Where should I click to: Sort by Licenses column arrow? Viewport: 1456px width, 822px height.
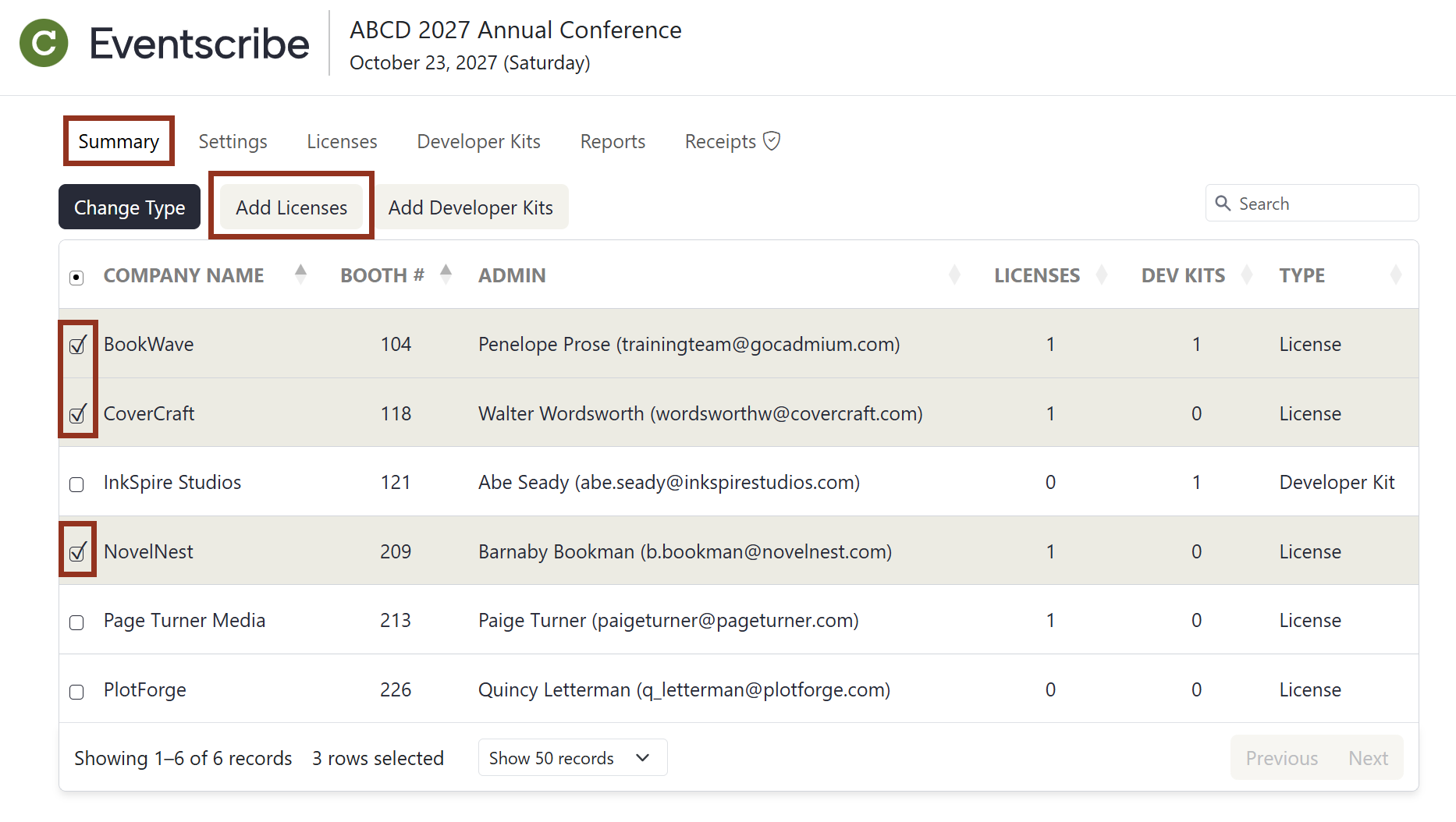tap(1102, 275)
